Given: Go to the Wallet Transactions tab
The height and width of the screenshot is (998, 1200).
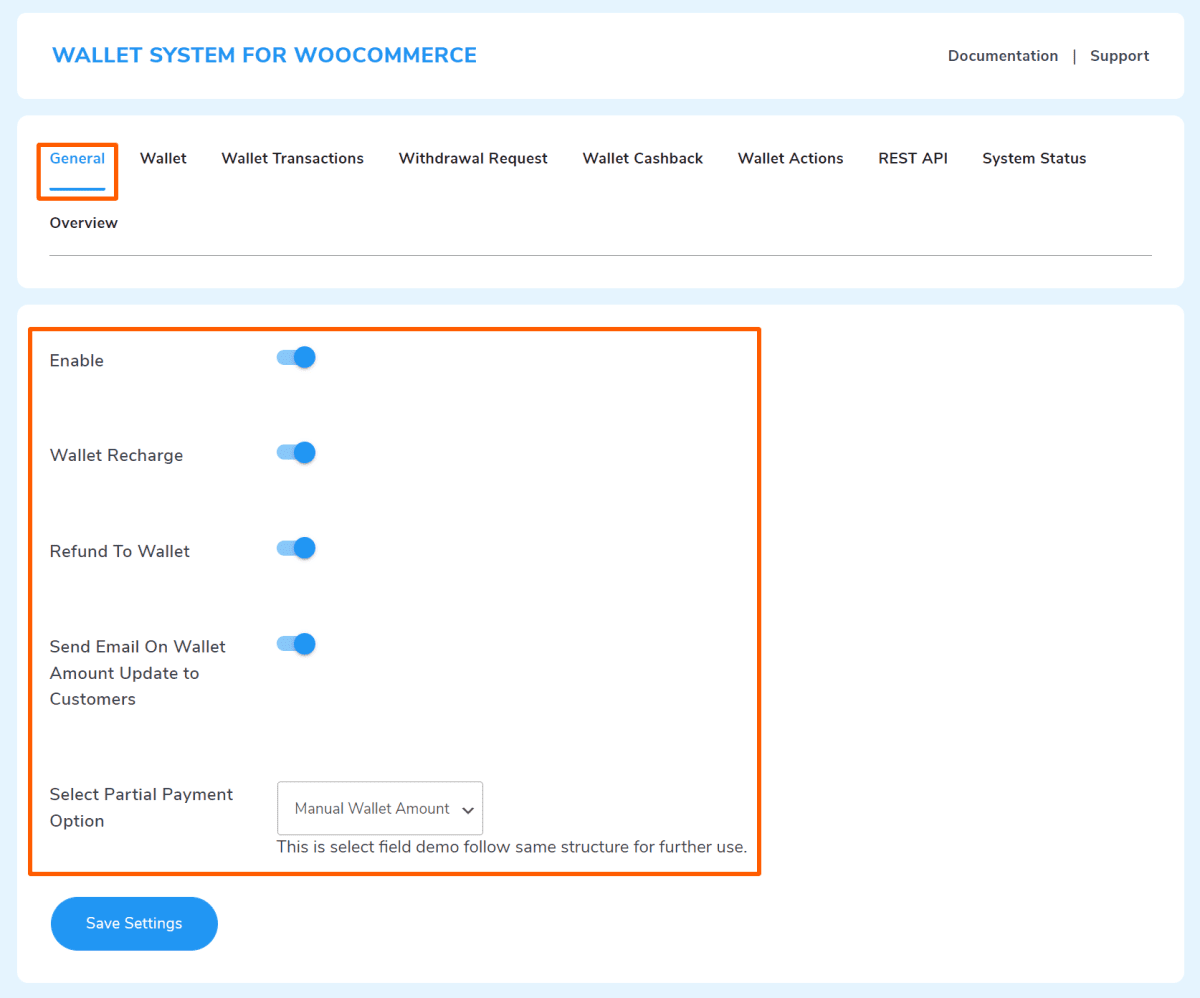Looking at the screenshot, I should click(292, 159).
